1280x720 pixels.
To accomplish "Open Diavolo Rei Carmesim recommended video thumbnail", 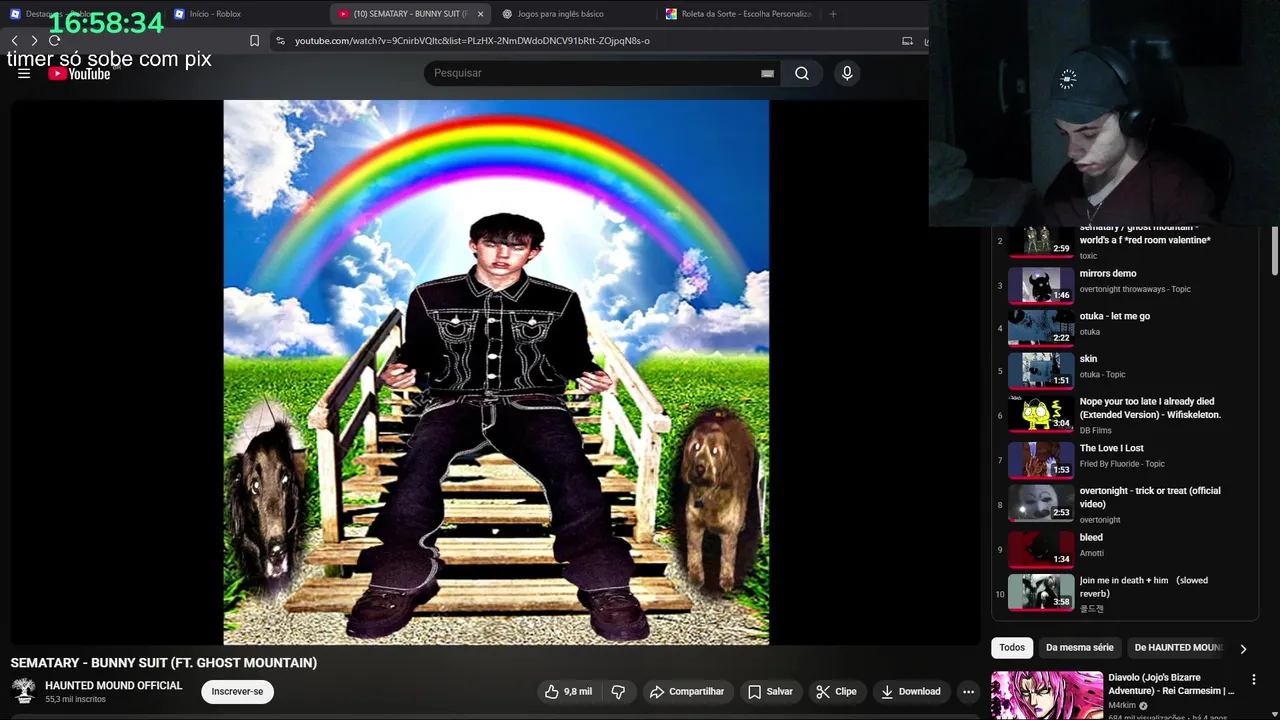I will (x=1047, y=695).
